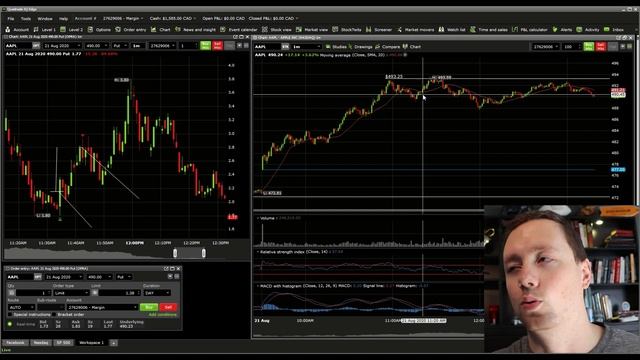This screenshot has width=640, height=360.
Task: Open the Account toolbar icon
Action: 17,29
